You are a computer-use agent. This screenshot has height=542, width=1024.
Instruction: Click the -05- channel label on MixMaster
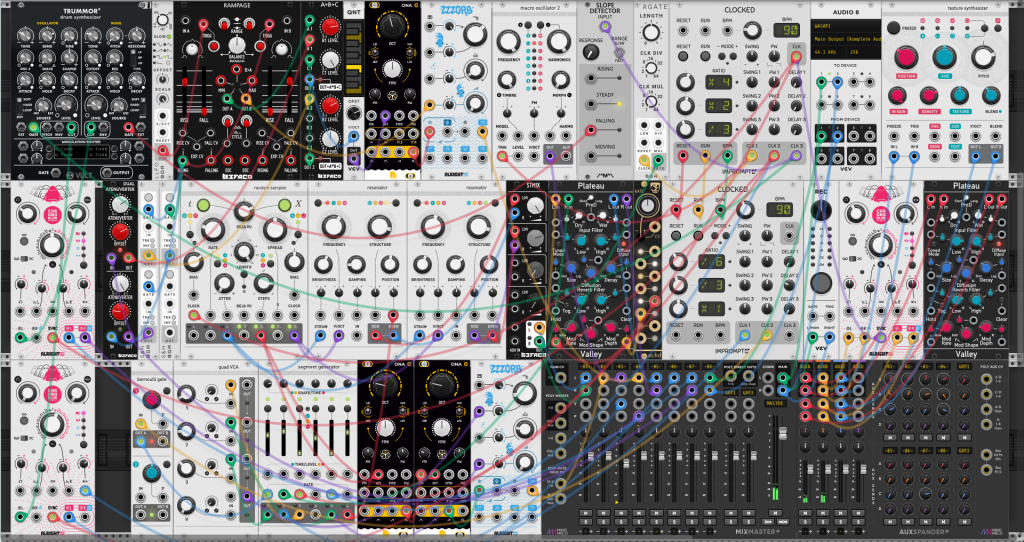point(656,368)
